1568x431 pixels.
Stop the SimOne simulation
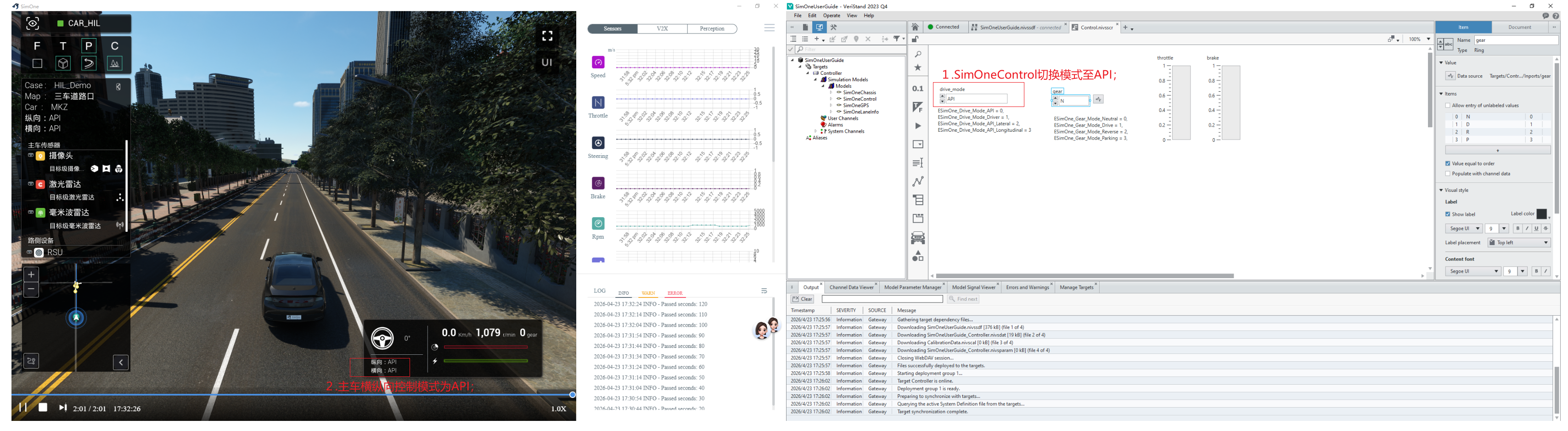coord(43,407)
